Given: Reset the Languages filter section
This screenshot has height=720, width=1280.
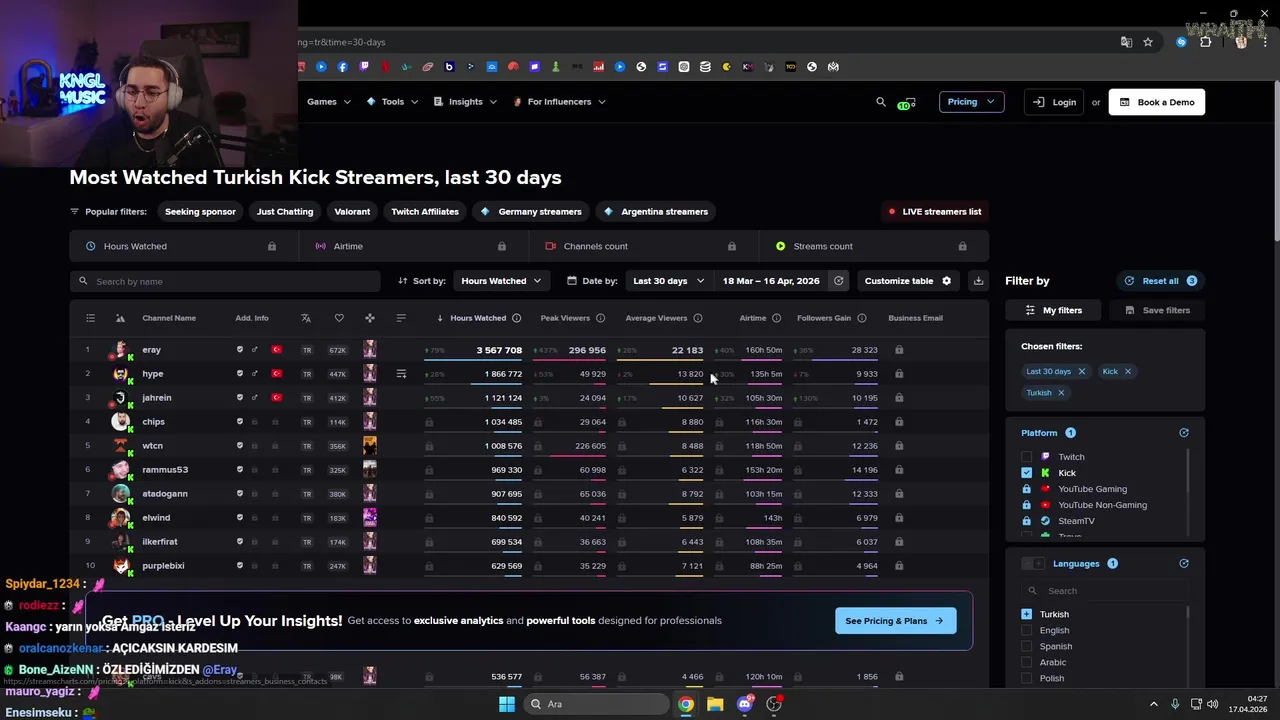Looking at the screenshot, I should [x=1184, y=564].
